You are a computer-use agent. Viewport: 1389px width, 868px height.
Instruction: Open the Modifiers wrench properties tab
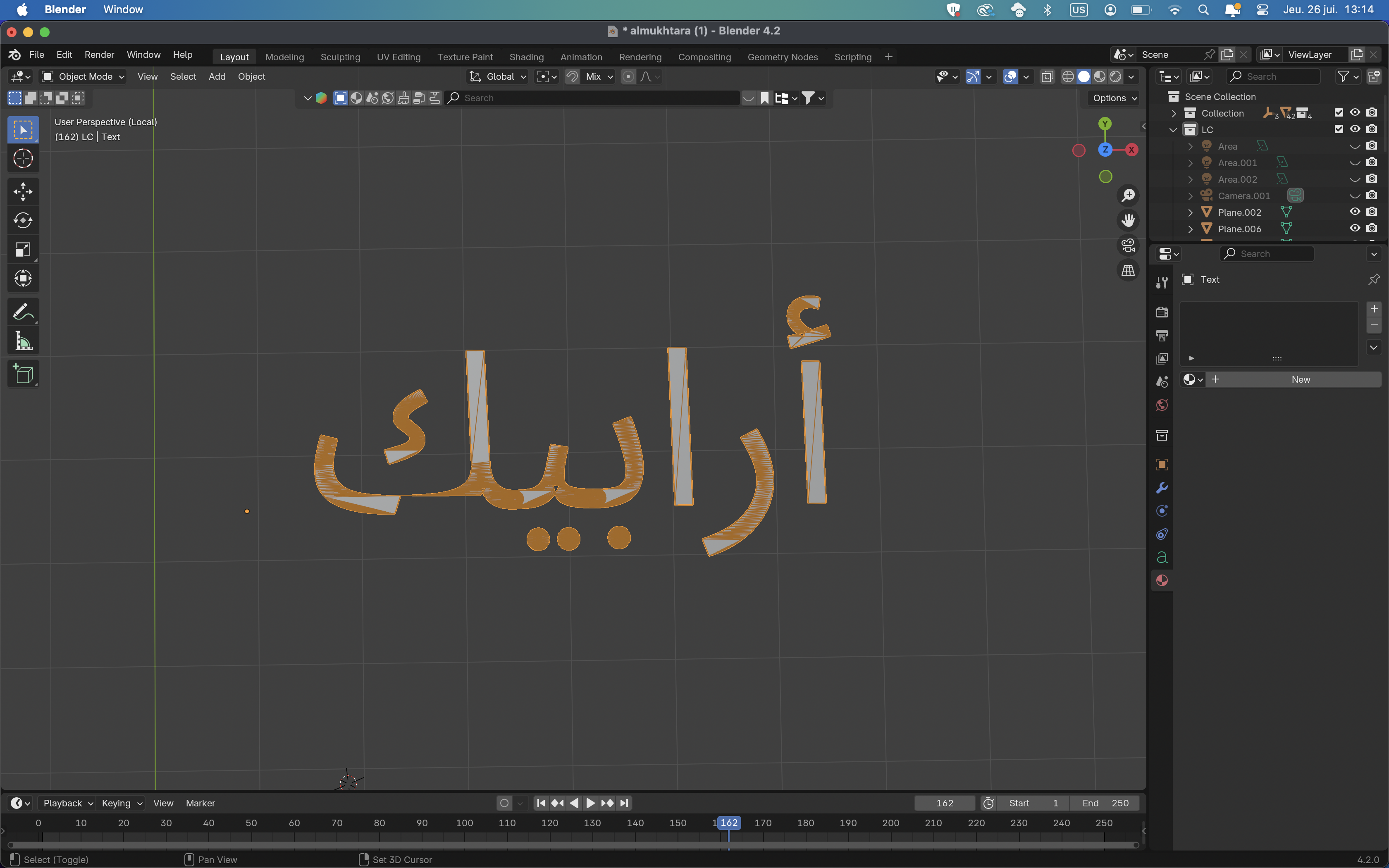point(1162,488)
